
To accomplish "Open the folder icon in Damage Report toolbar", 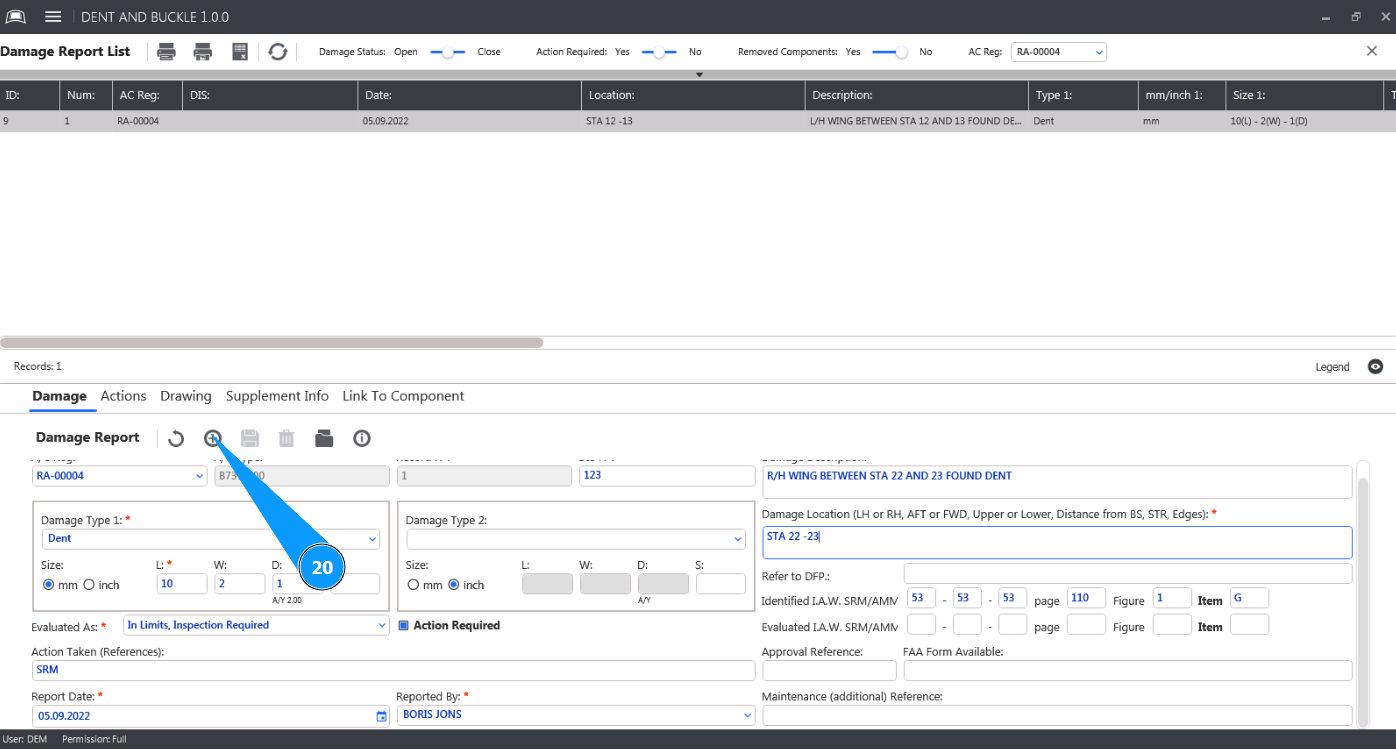I will pyautogui.click(x=323, y=438).
